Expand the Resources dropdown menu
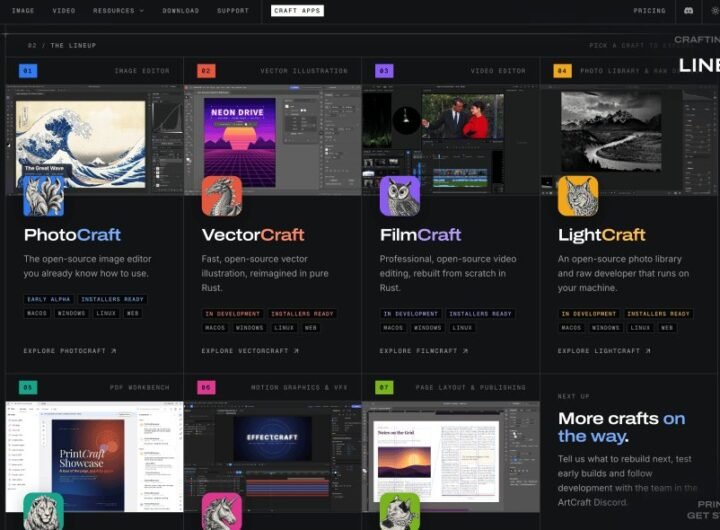 (x=118, y=11)
